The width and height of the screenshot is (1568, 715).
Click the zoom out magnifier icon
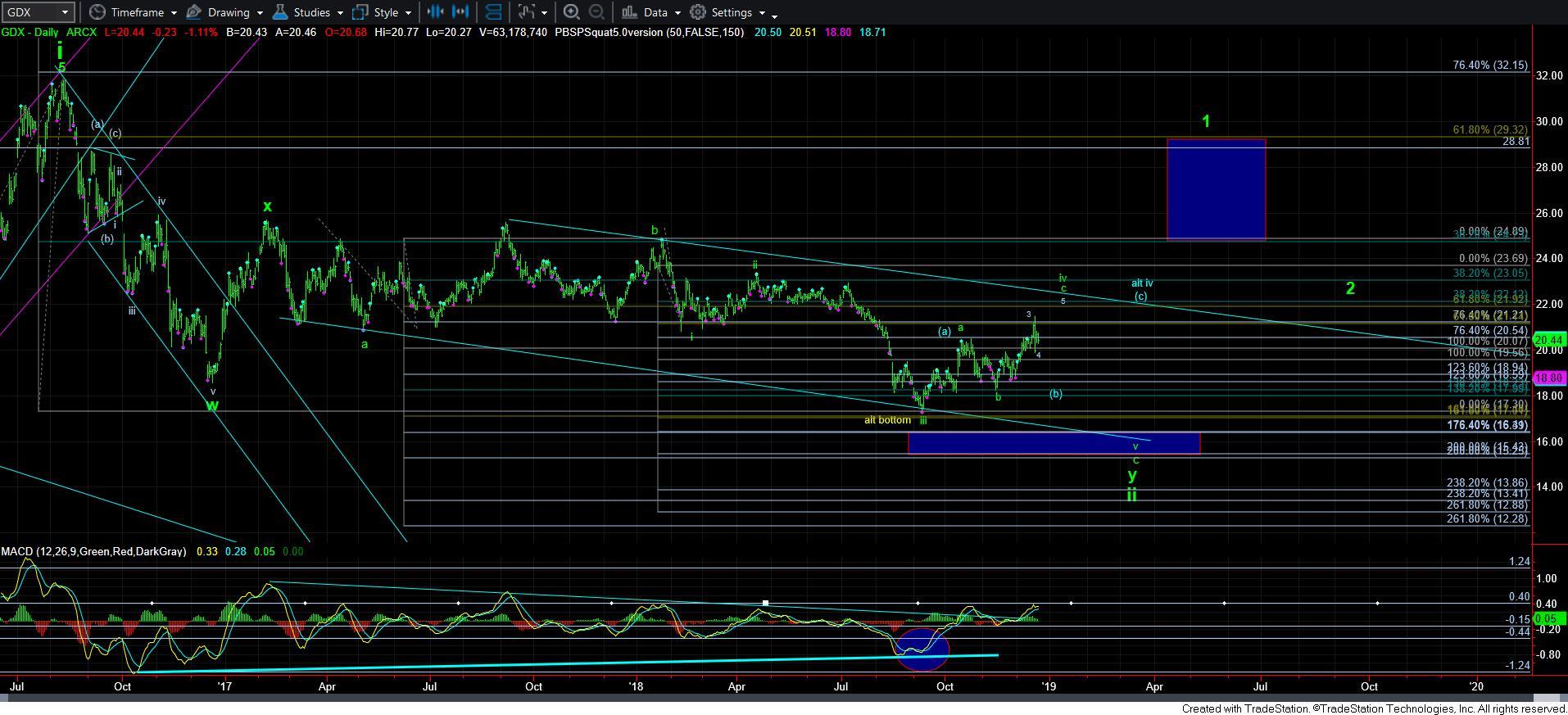[x=597, y=12]
